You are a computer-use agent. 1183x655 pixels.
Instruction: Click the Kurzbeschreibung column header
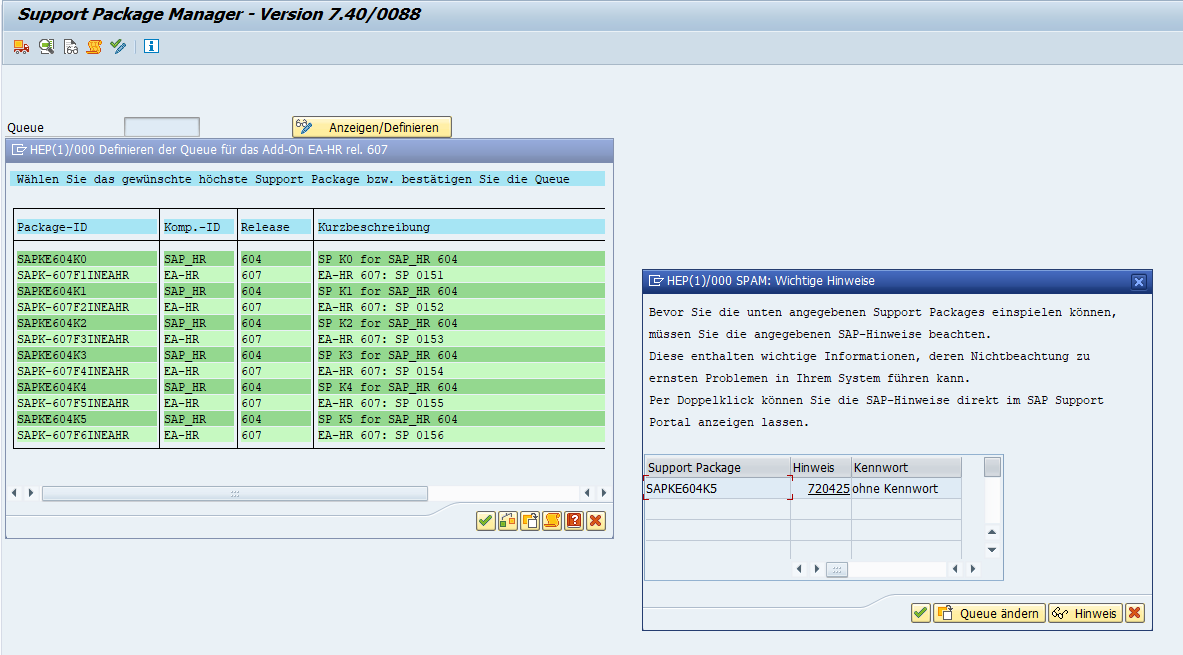point(460,227)
